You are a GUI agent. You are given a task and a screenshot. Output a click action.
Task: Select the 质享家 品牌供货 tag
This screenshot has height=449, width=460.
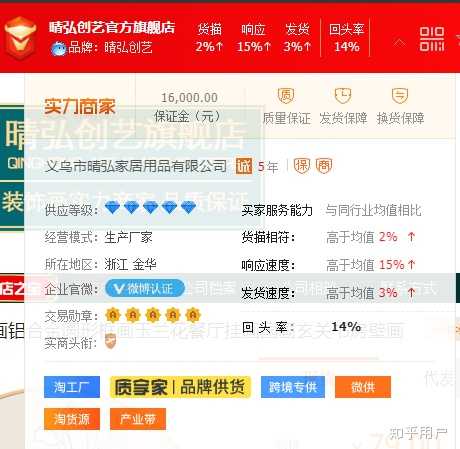pyautogui.click(x=180, y=387)
